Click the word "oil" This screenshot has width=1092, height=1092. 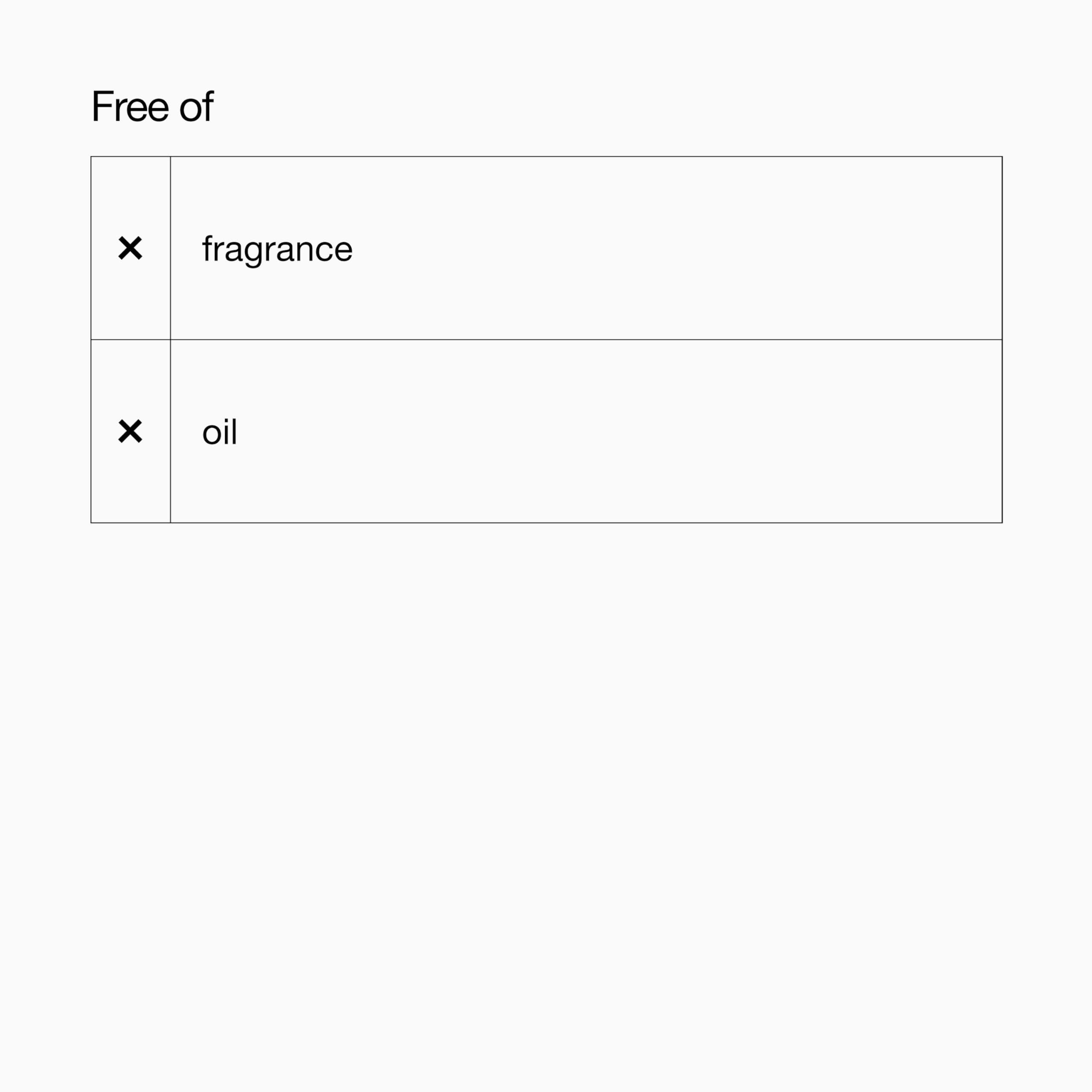pyautogui.click(x=219, y=432)
